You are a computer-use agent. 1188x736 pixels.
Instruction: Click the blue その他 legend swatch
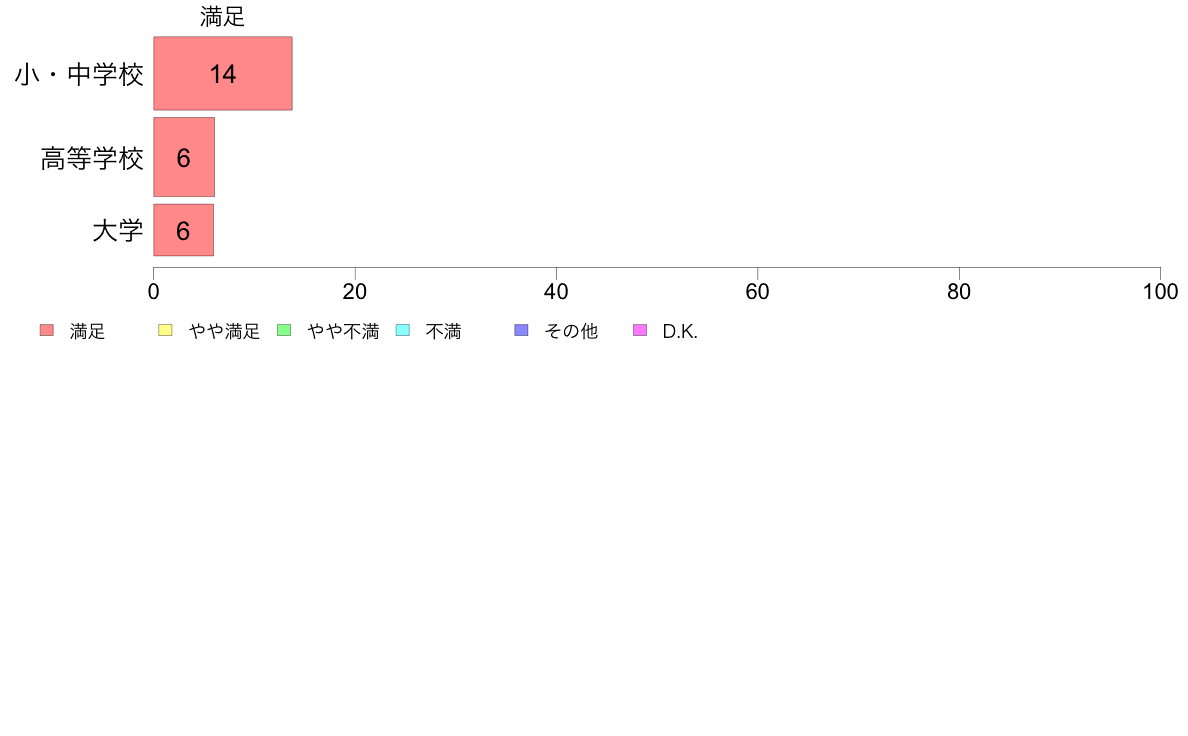(521, 330)
